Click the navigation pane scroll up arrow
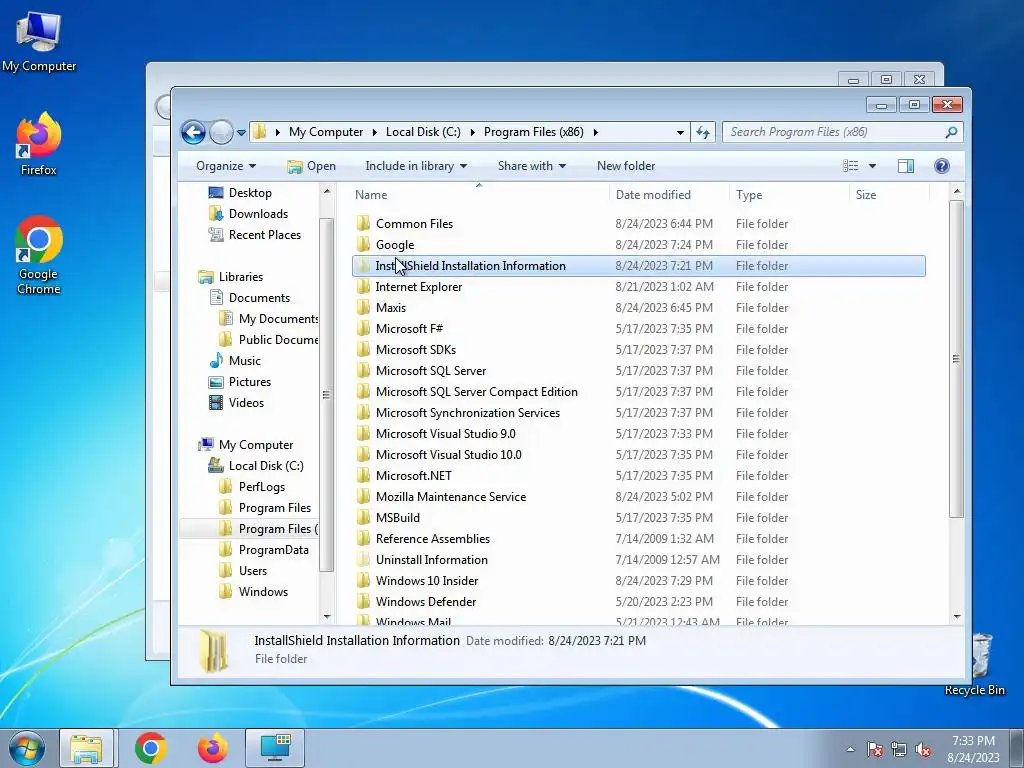This screenshot has height=768, width=1024. coord(327,191)
